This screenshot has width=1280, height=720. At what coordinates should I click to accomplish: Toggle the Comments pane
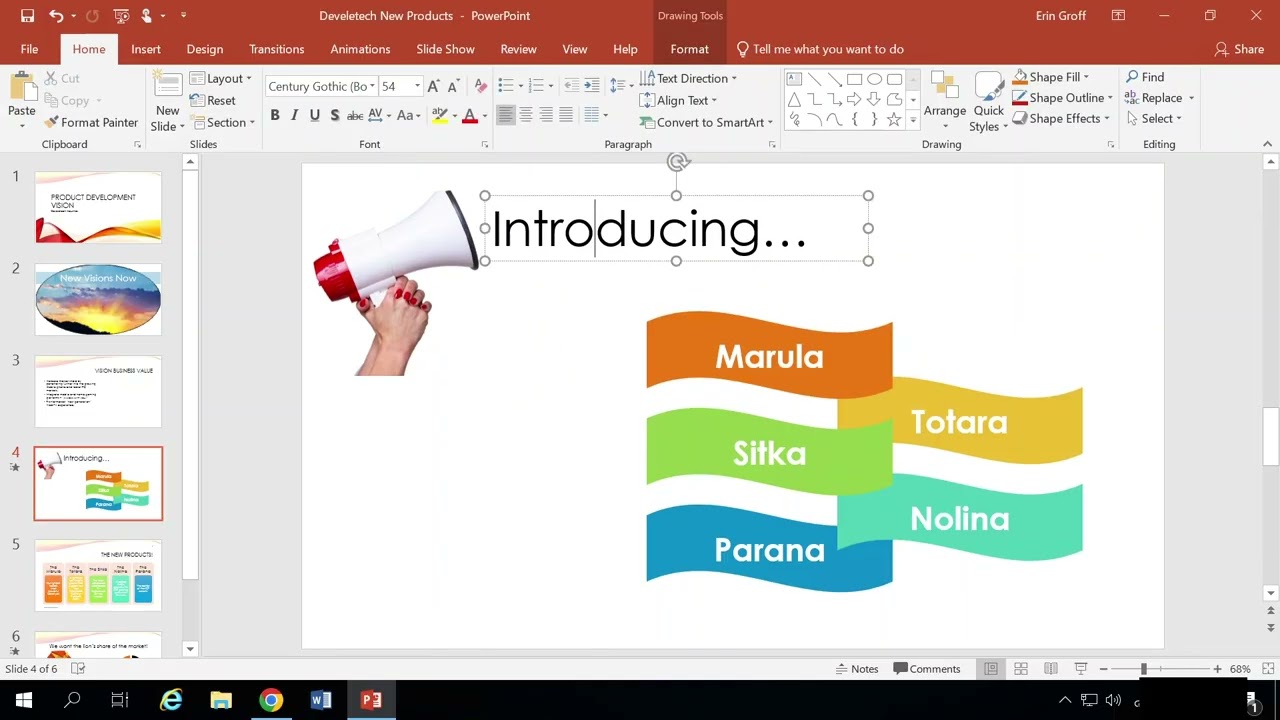tap(927, 668)
